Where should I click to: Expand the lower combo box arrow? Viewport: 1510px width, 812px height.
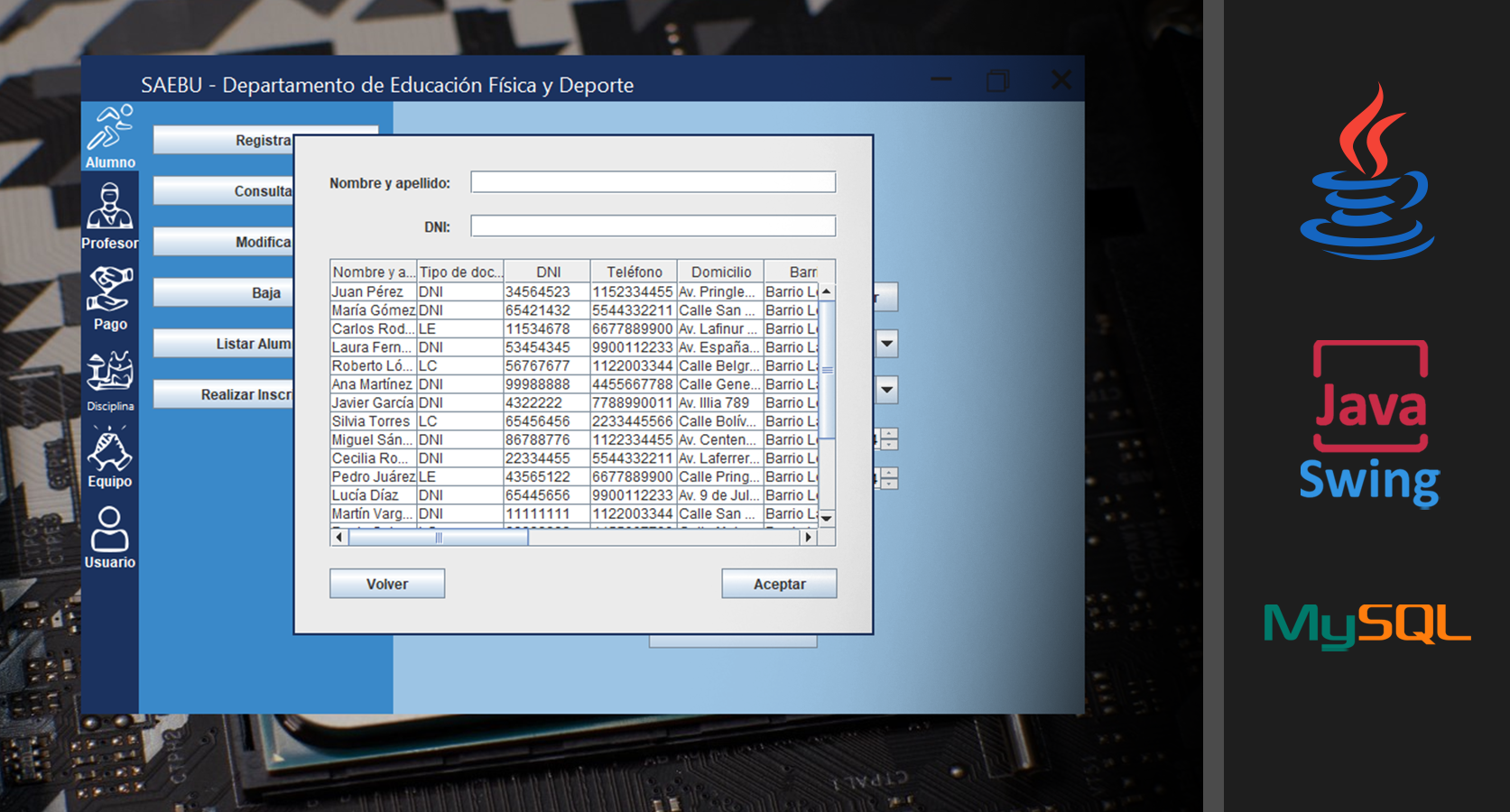click(887, 390)
